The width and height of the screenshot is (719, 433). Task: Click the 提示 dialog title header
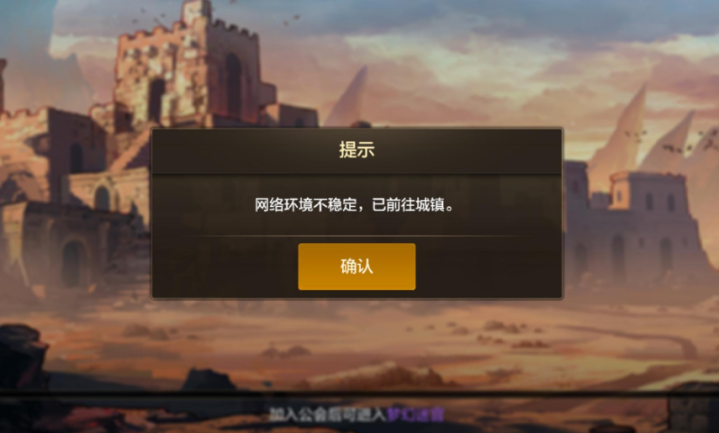coord(357,150)
